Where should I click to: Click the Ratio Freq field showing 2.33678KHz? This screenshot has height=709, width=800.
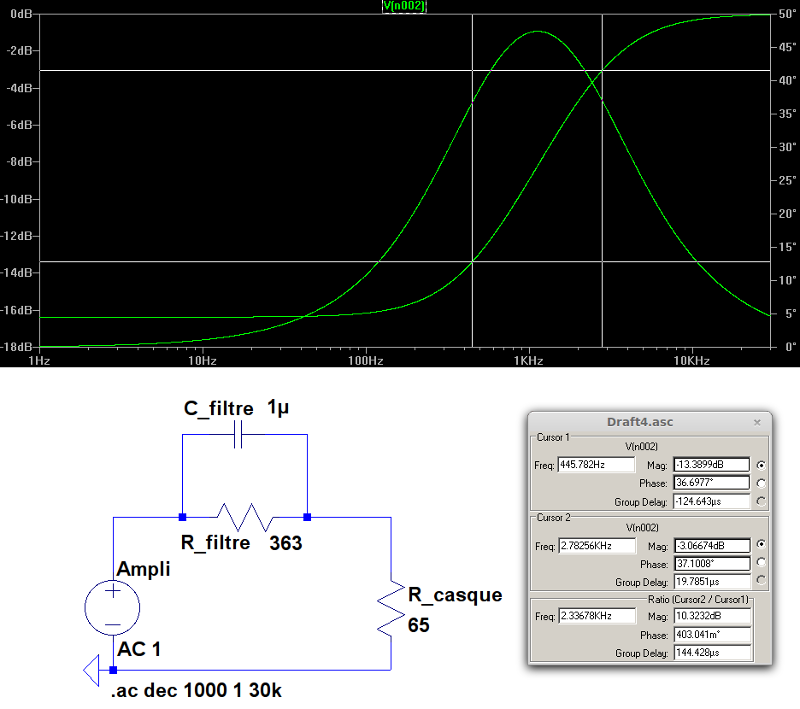pyautogui.click(x=596, y=617)
